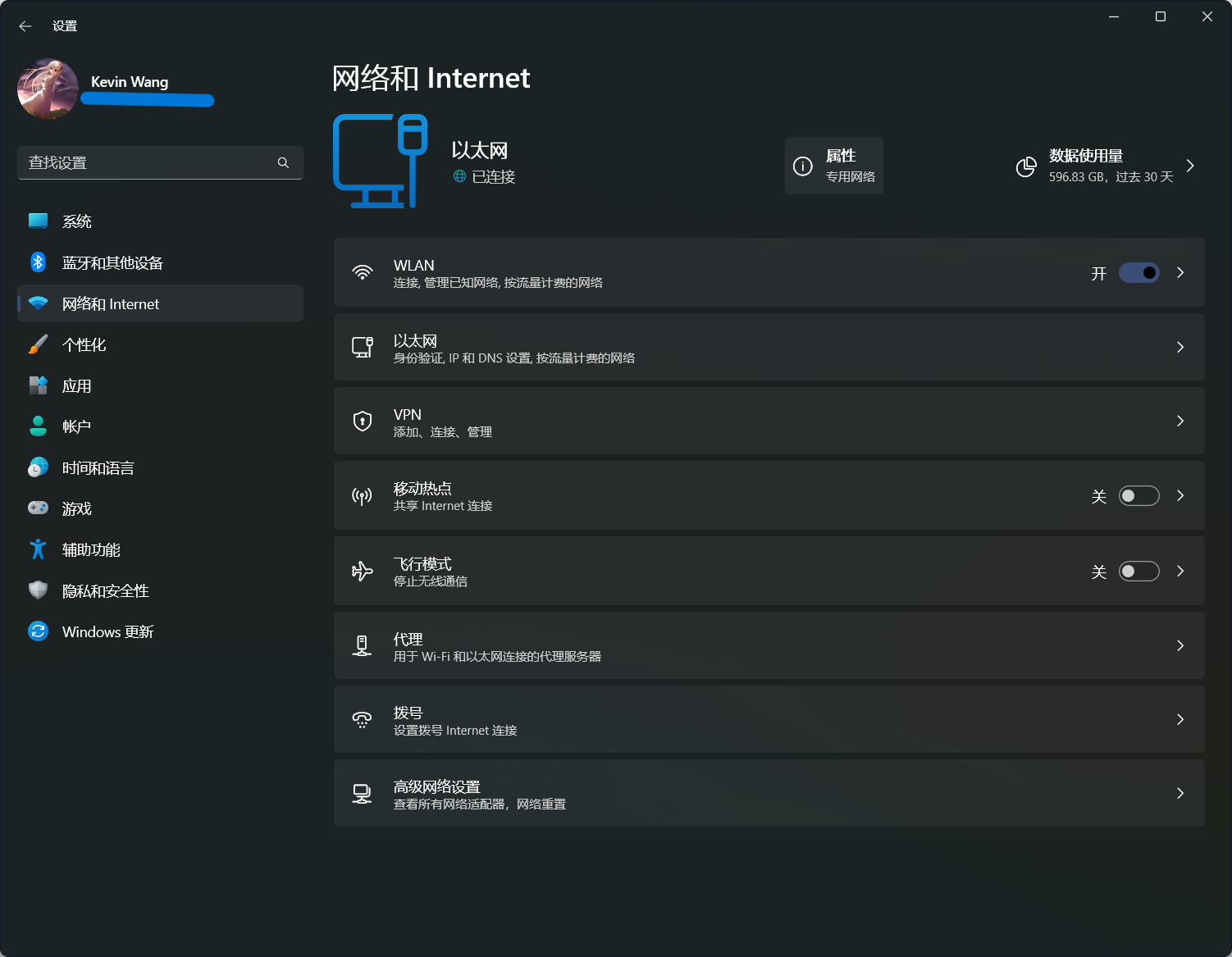This screenshot has height=957, width=1232.
Task: Expand the 代理 row chevron
Action: [x=1180, y=645]
